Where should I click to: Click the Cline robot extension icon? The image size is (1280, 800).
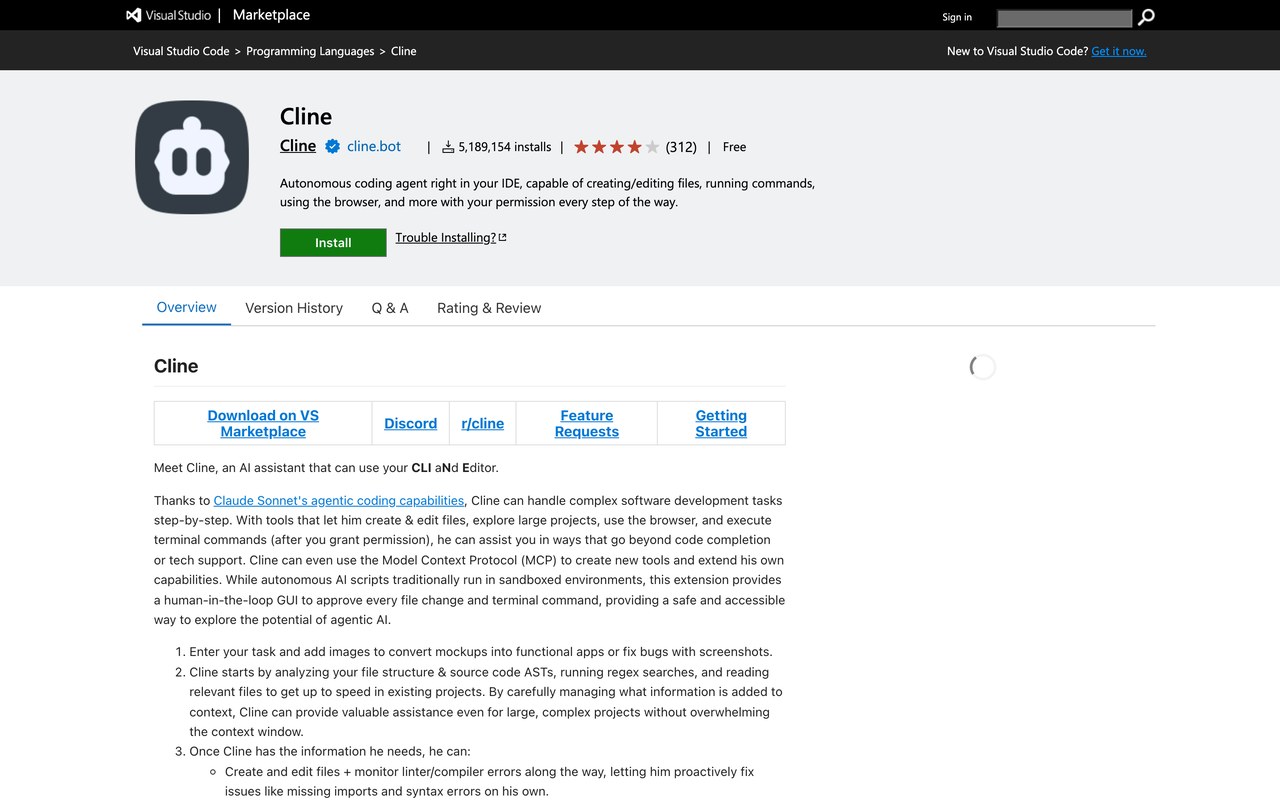(192, 157)
